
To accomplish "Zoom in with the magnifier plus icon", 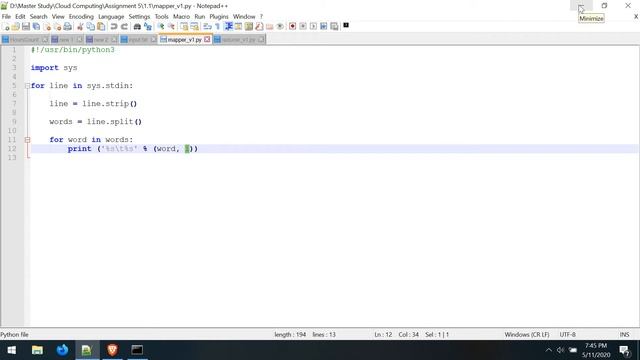I will [x=161, y=27].
